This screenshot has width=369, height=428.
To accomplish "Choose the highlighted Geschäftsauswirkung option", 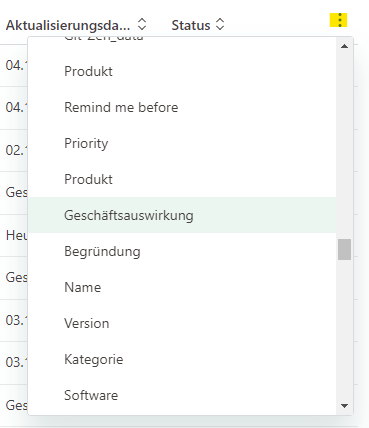I will [182, 215].
